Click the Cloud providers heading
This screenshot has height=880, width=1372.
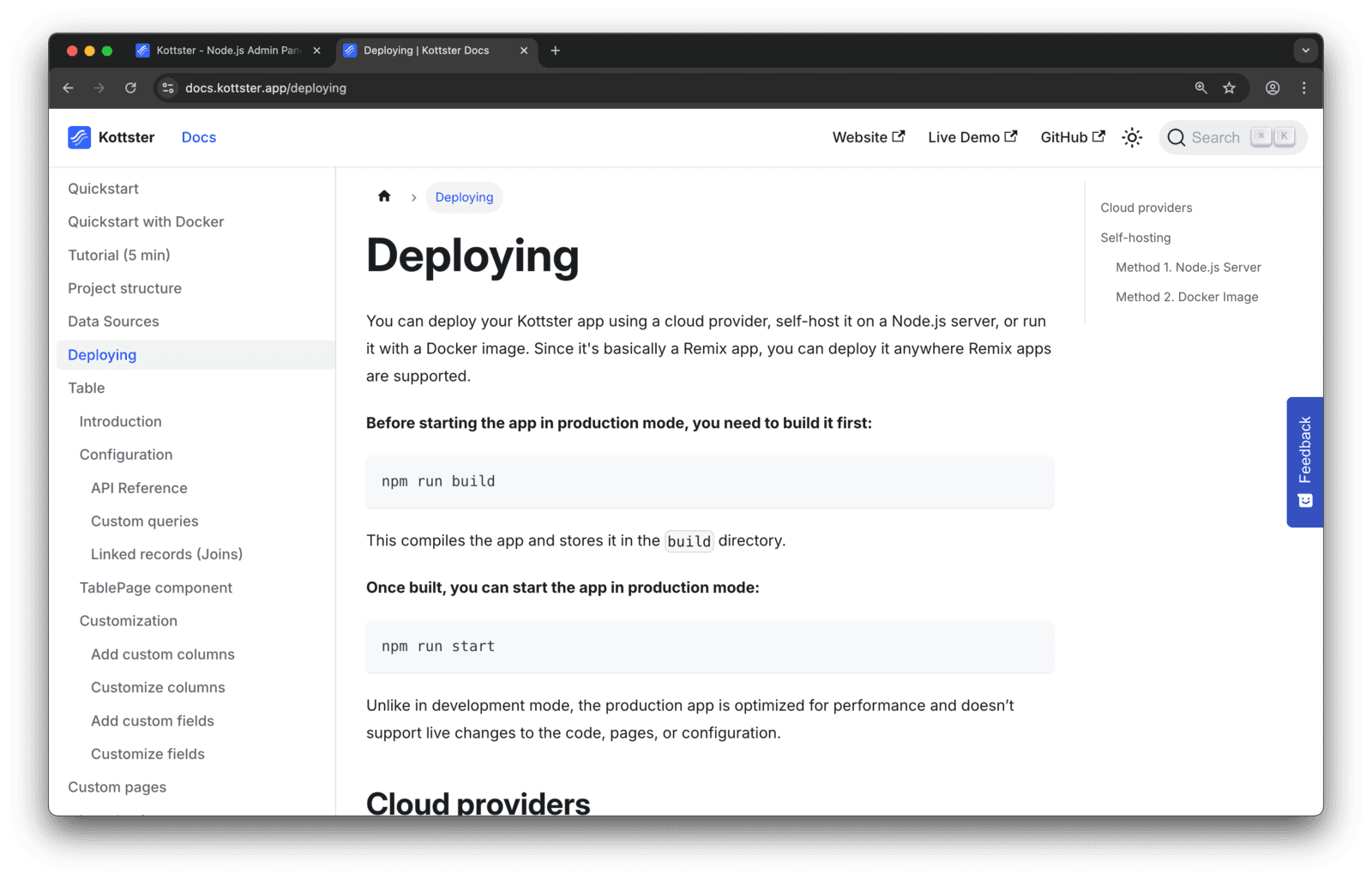pos(478,803)
